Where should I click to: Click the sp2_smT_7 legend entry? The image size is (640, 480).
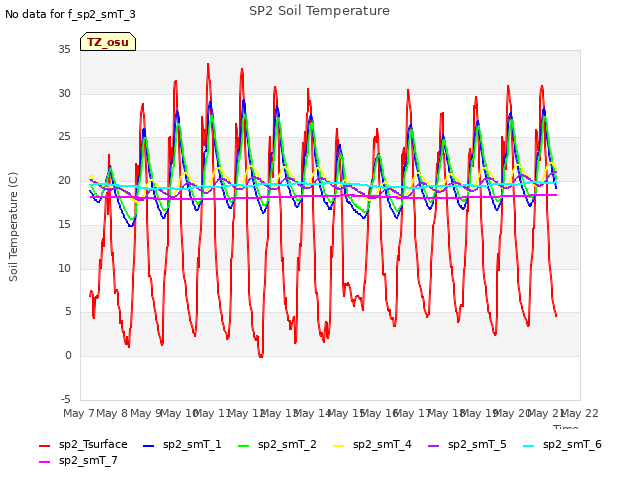click(x=78, y=461)
